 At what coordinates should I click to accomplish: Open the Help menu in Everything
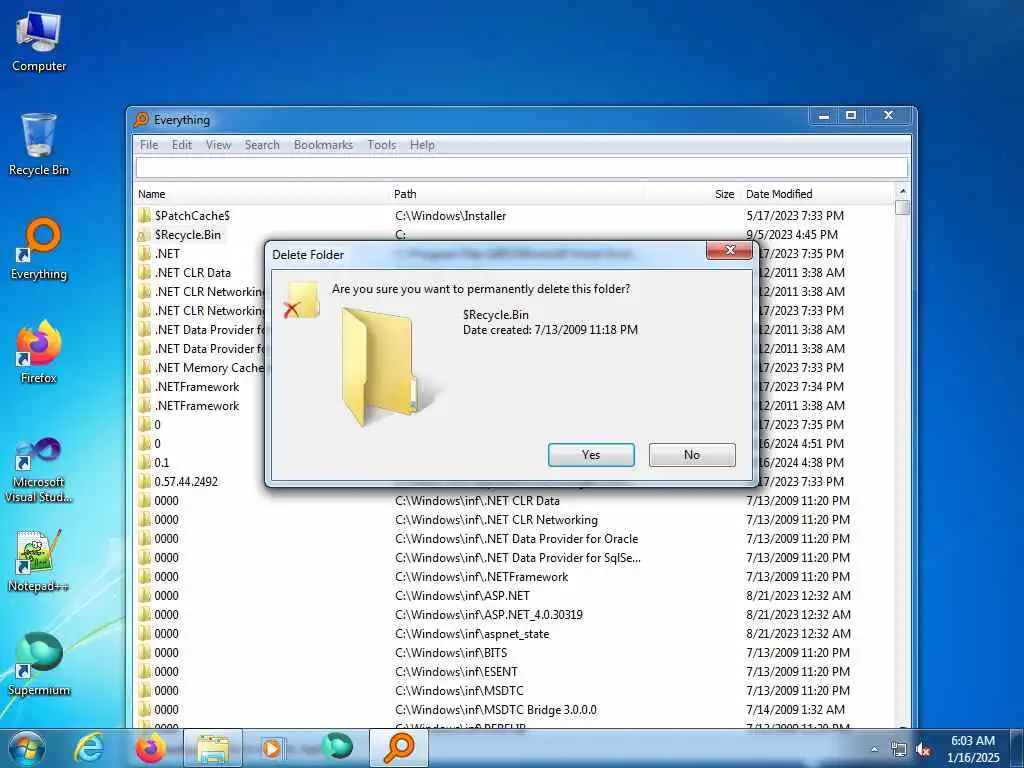422,145
